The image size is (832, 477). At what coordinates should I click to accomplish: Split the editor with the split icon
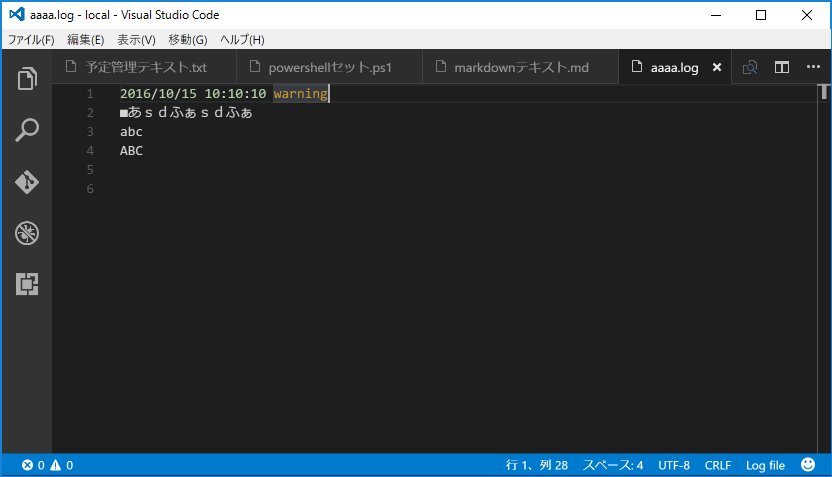click(782, 67)
